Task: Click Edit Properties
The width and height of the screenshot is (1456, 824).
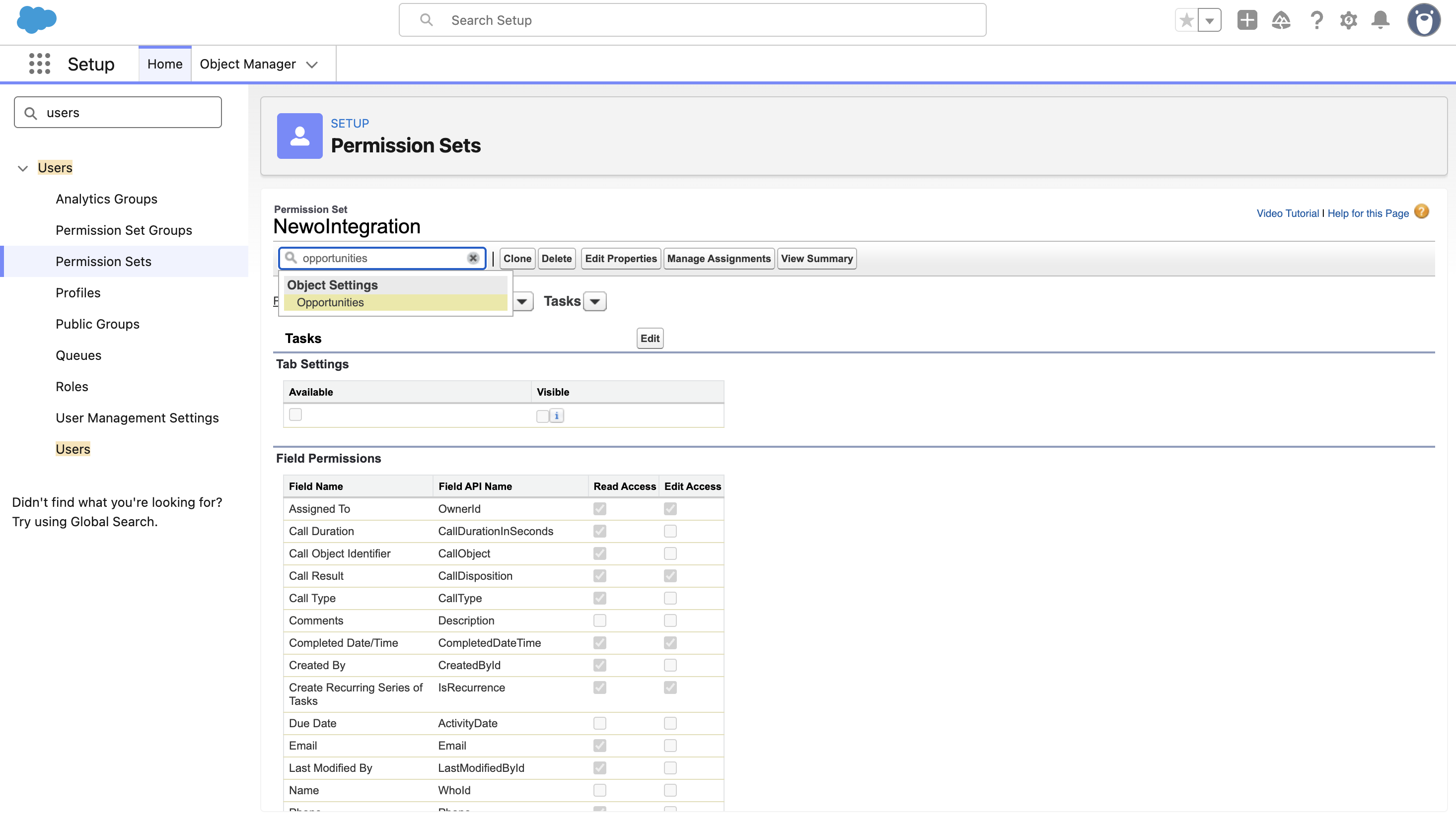Action: (621, 259)
